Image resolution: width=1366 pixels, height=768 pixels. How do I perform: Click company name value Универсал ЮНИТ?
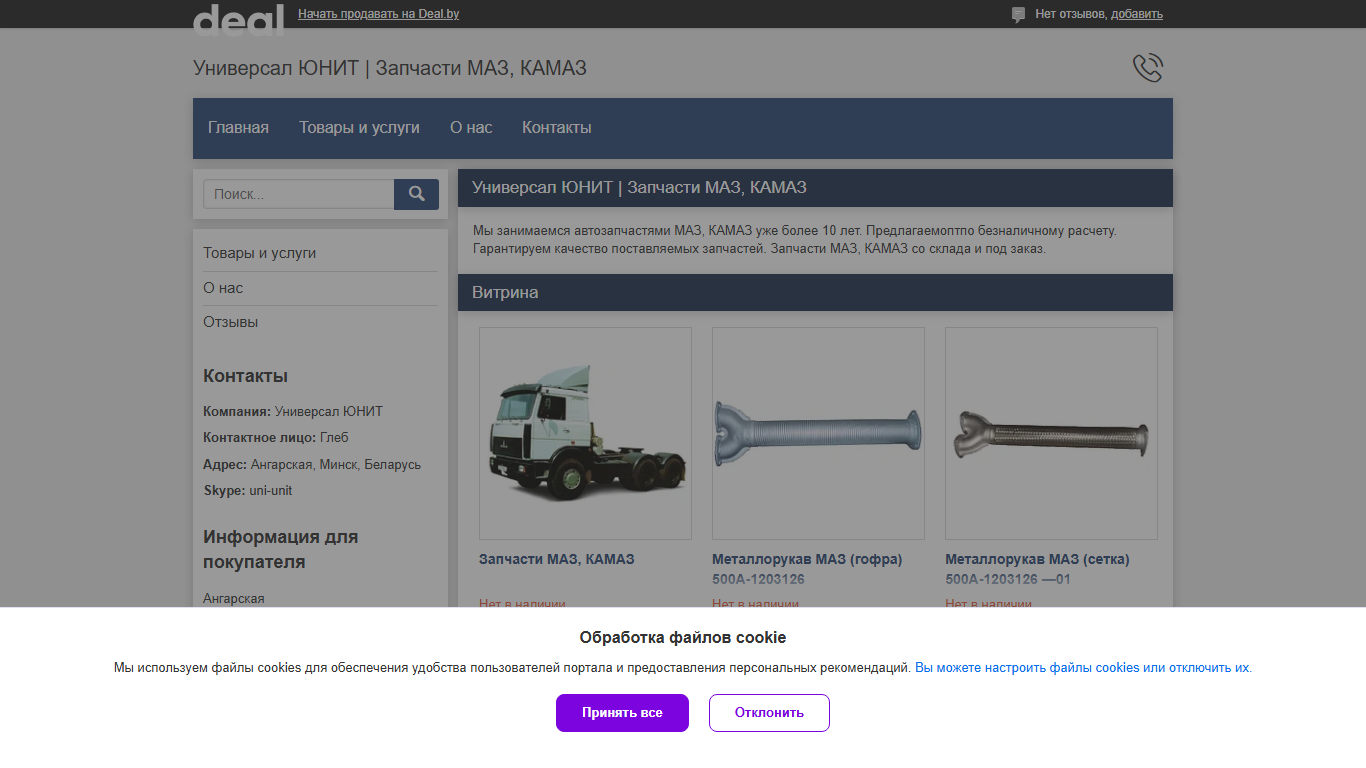click(x=329, y=412)
